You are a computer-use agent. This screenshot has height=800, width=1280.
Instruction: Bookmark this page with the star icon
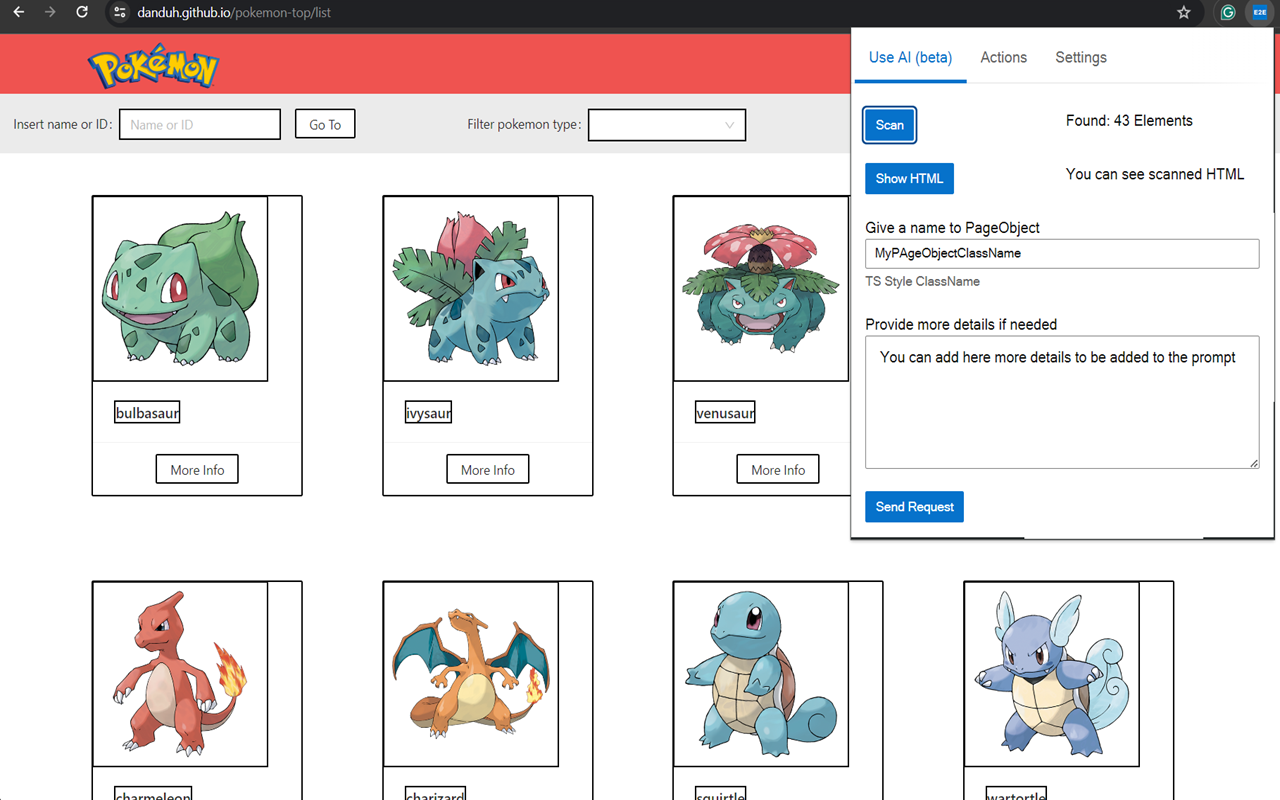[1184, 13]
